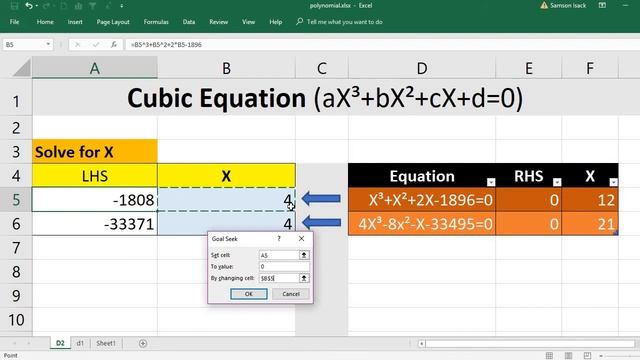
Task: Click the Cancel (X) formula bar icon
Action: click(77, 44)
